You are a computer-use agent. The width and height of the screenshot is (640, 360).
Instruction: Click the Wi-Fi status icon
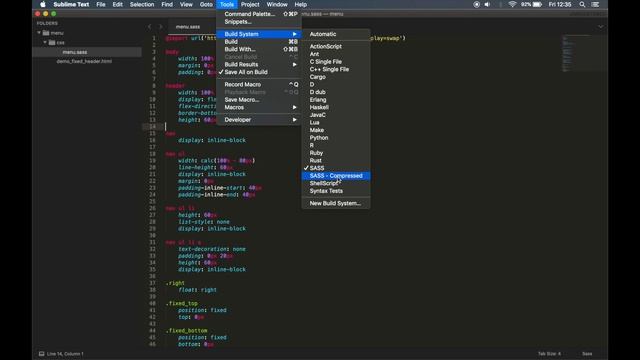tap(512, 4)
